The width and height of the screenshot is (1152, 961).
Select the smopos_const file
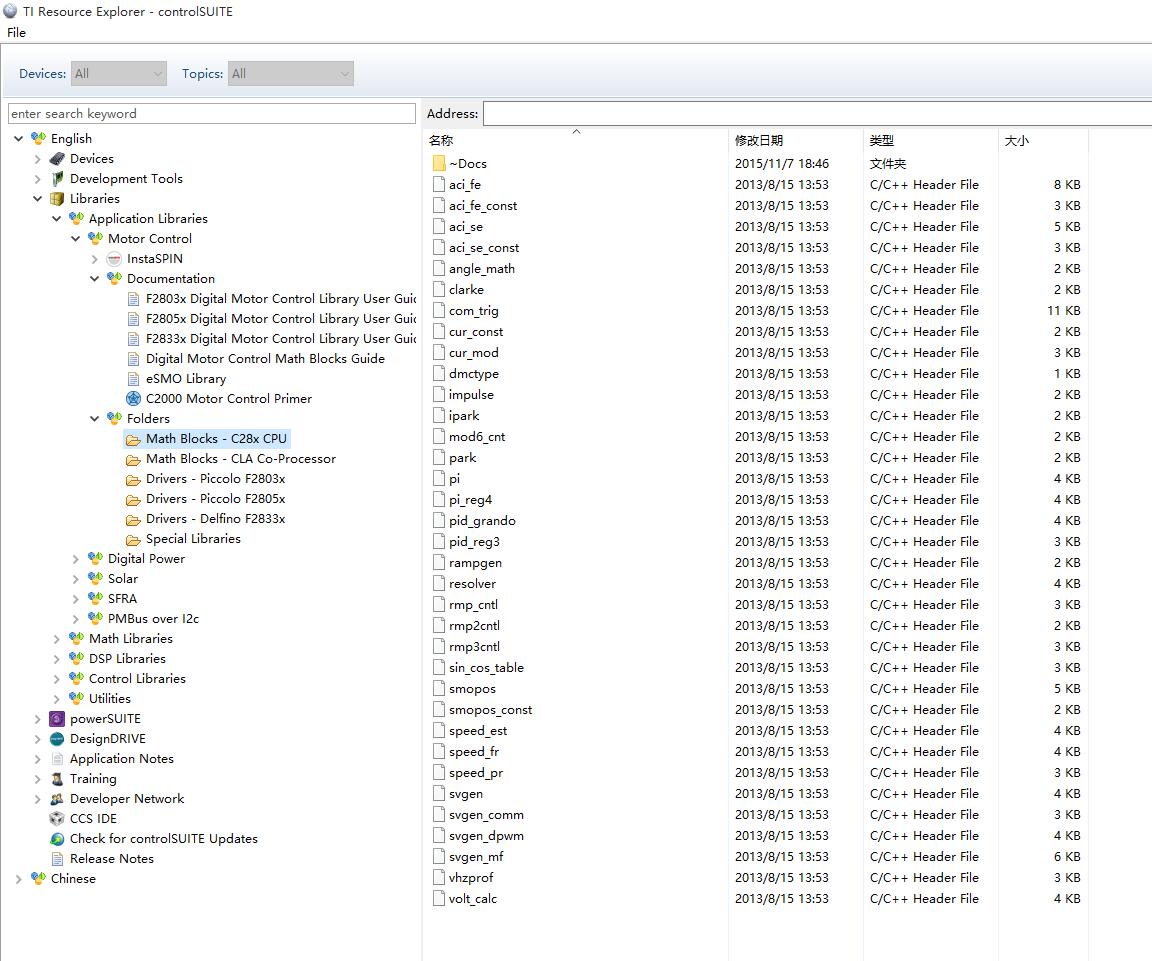490,710
